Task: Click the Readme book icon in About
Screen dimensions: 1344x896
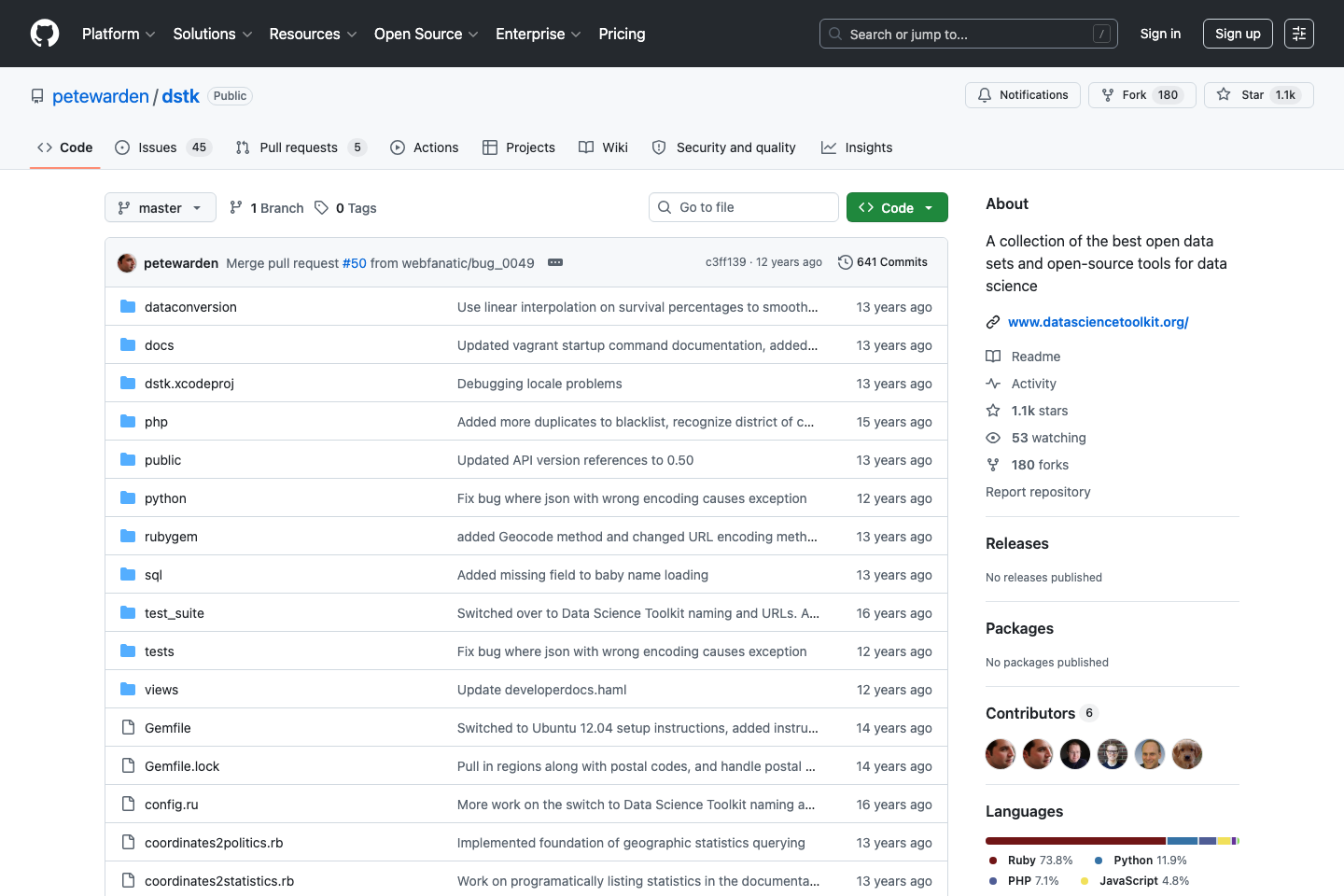Action: (993, 356)
